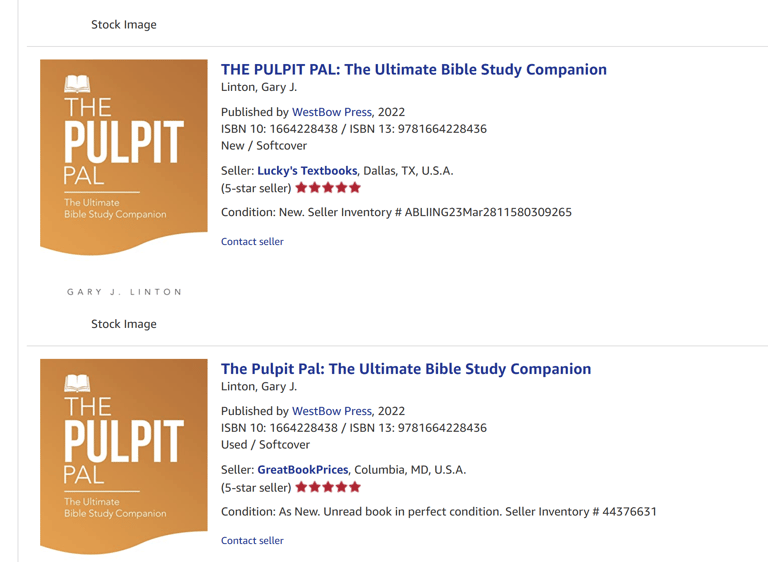Contact seller for the GreatBookPrices listing
Image resolution: width=768 pixels, height=562 pixels.
(252, 540)
